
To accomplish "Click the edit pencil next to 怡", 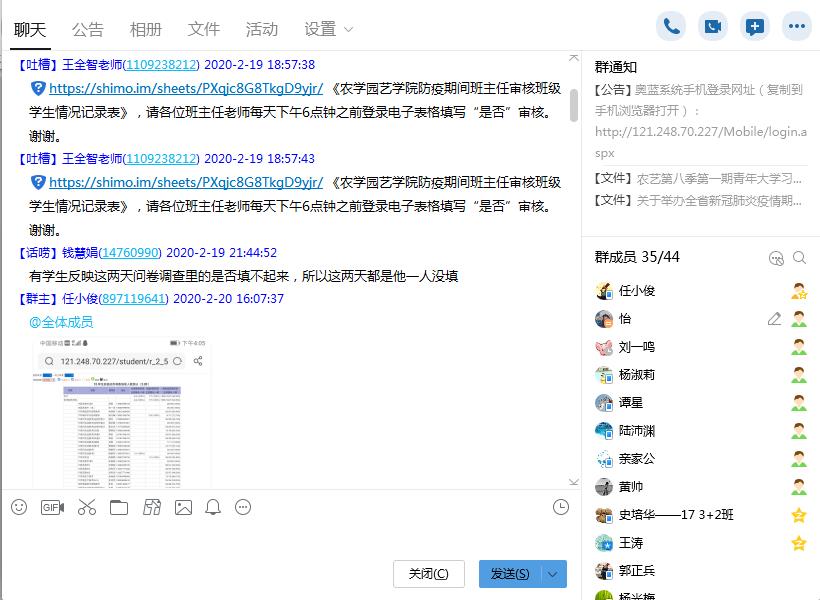I will tap(774, 319).
